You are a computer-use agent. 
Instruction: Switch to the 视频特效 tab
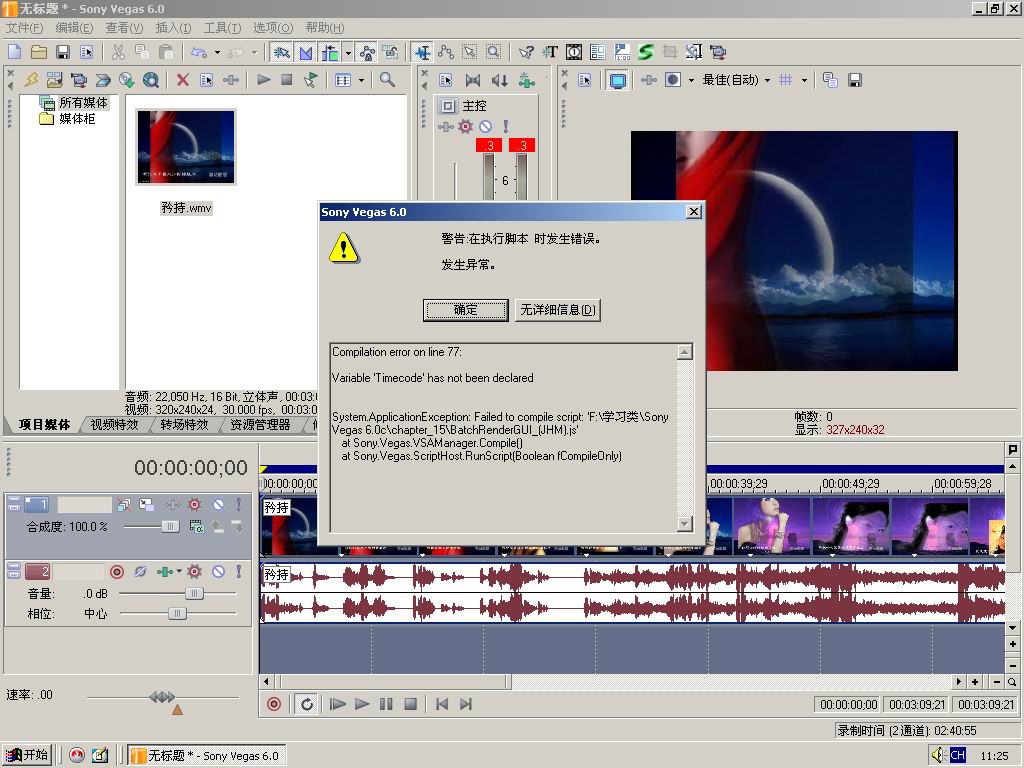(114, 424)
